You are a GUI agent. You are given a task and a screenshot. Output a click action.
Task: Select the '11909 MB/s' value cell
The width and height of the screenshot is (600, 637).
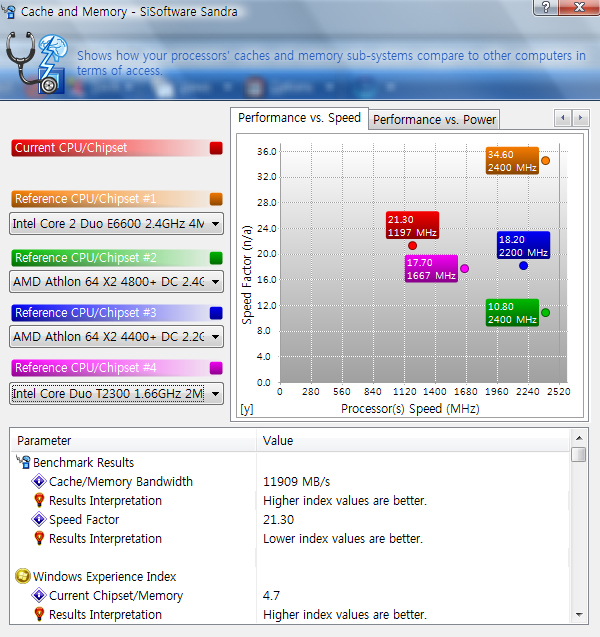click(297, 482)
